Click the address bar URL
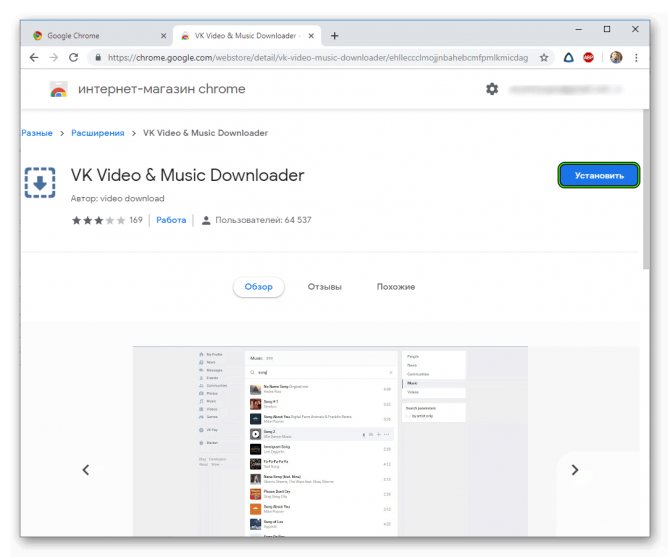This screenshot has width=670, height=557. (x=317, y=58)
